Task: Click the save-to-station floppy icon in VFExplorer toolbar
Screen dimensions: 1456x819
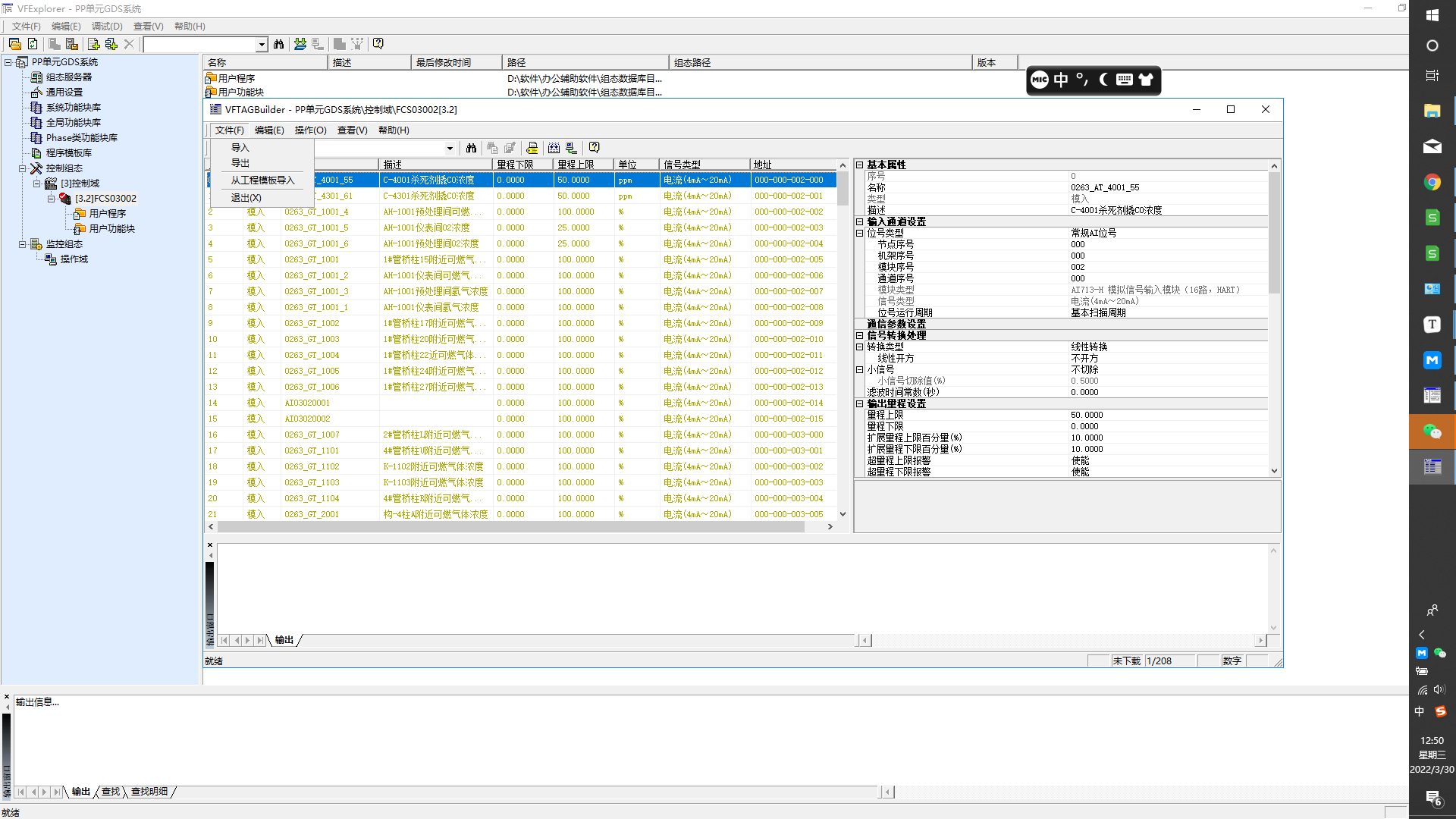Action: pyautogui.click(x=72, y=44)
